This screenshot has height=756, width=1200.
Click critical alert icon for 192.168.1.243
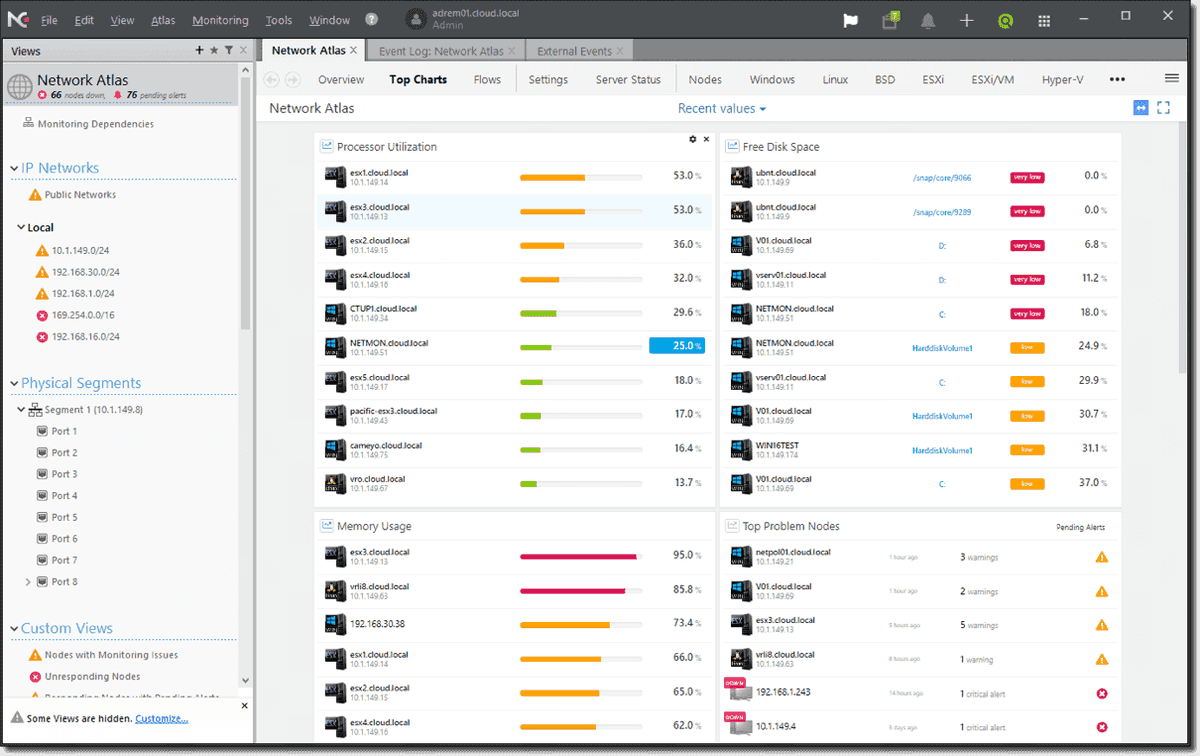1102,693
